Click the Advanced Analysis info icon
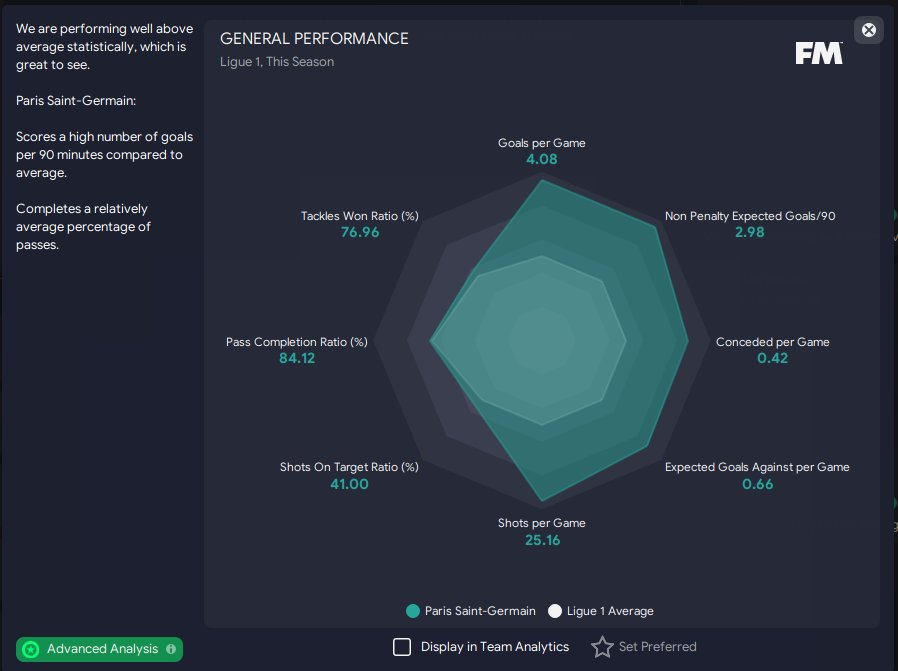Image resolution: width=898 pixels, height=671 pixels. pyautogui.click(x=171, y=649)
